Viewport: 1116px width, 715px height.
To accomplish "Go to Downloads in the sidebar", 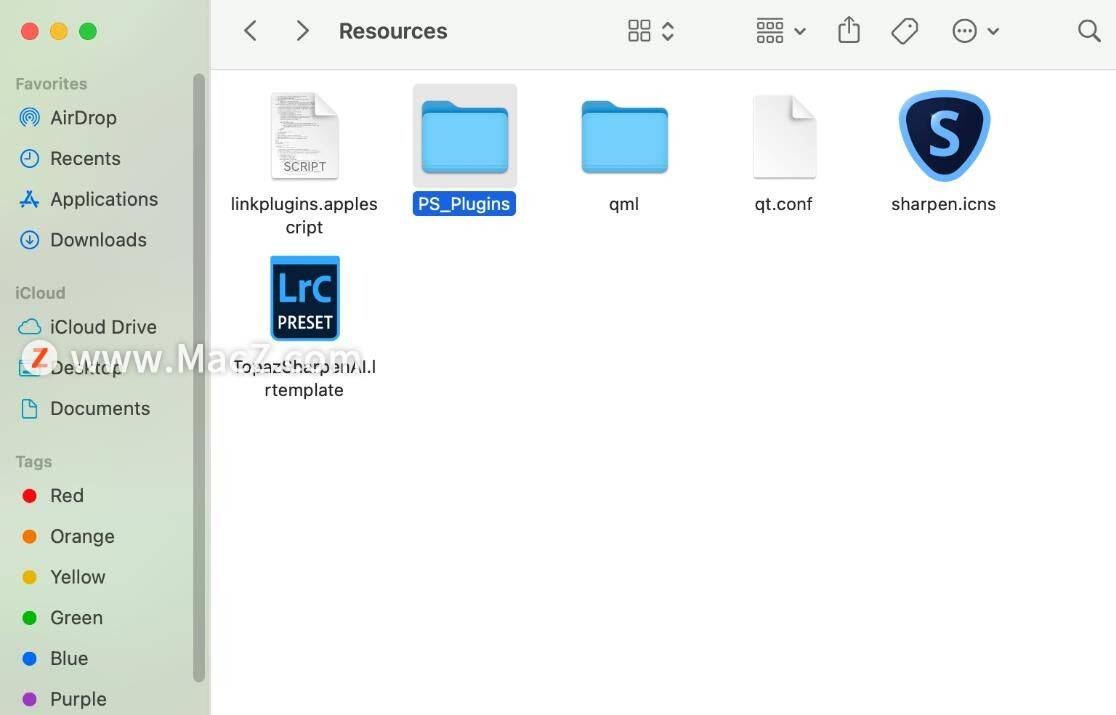I will tap(98, 240).
